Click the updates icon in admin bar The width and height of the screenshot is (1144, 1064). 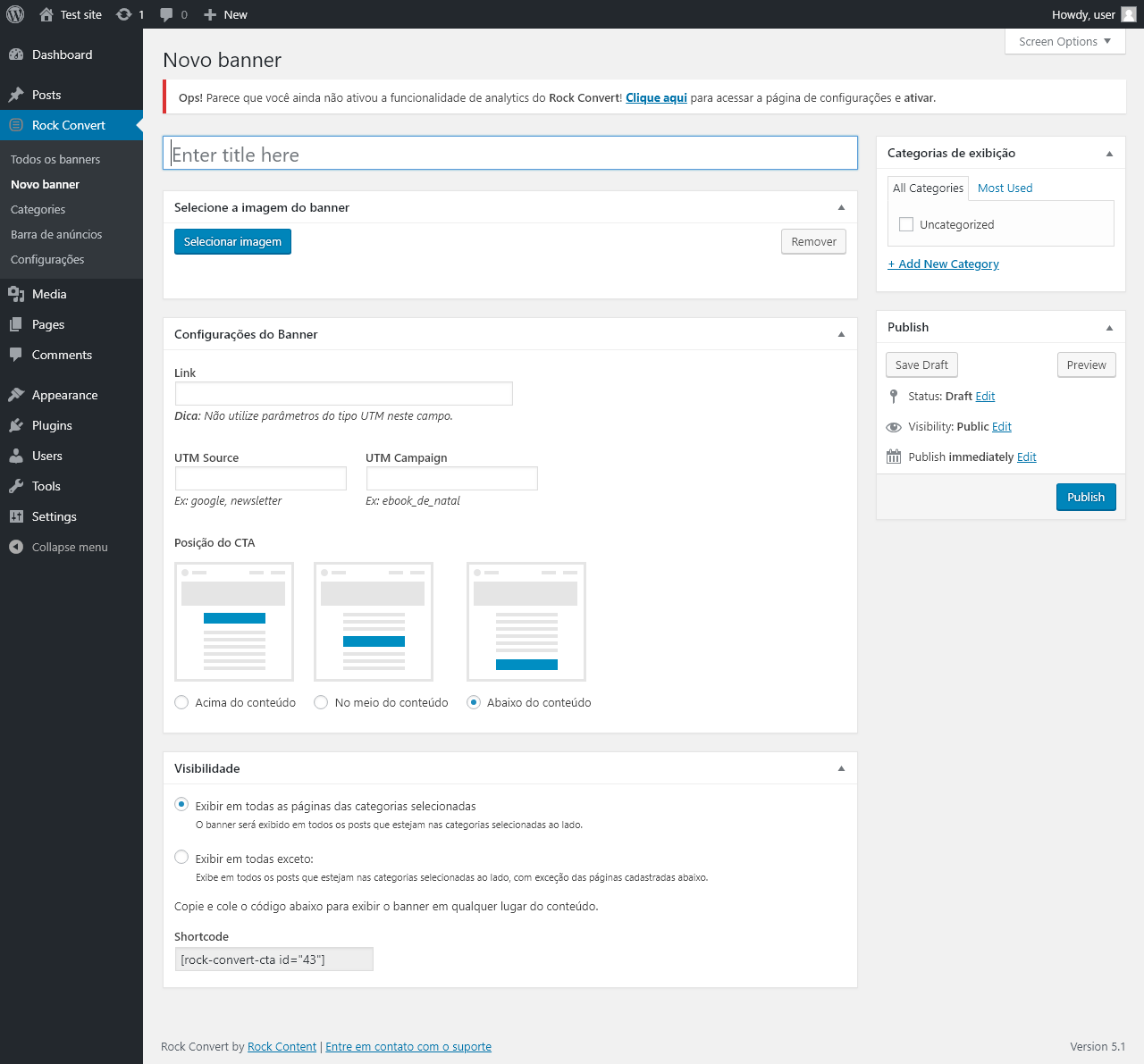pos(124,14)
